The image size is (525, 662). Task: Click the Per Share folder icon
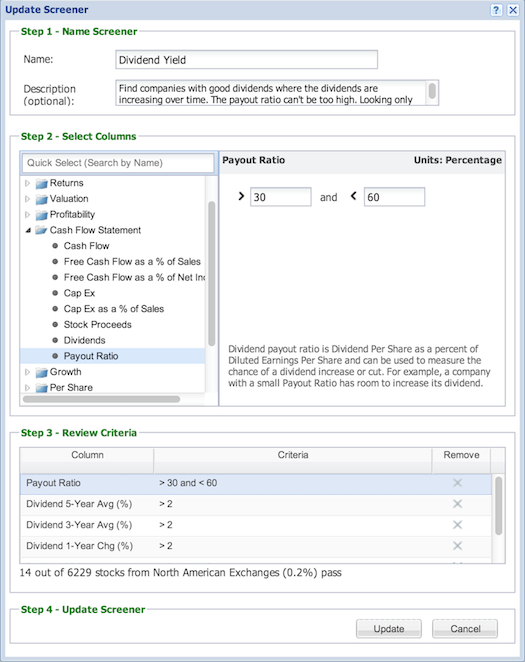click(x=41, y=388)
